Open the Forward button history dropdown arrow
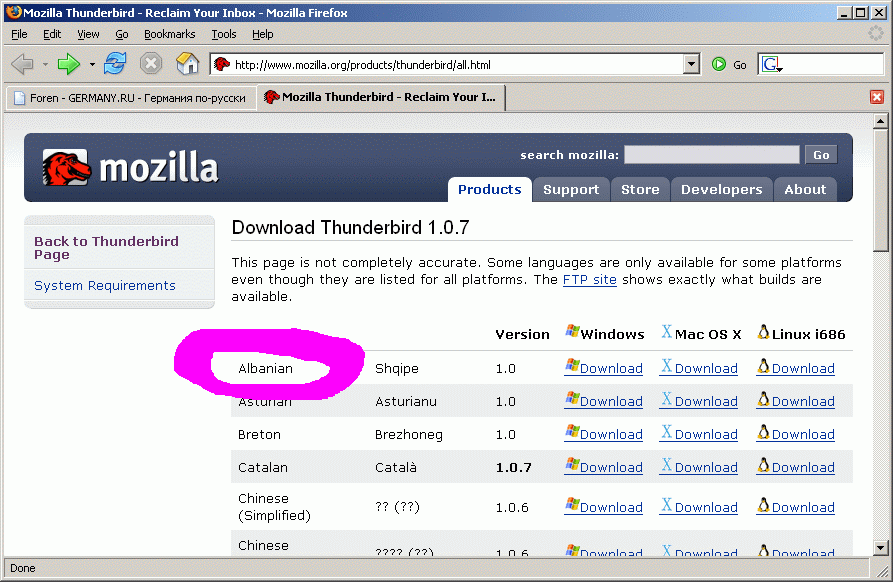Viewport: 893px width, 582px height. coord(92,64)
